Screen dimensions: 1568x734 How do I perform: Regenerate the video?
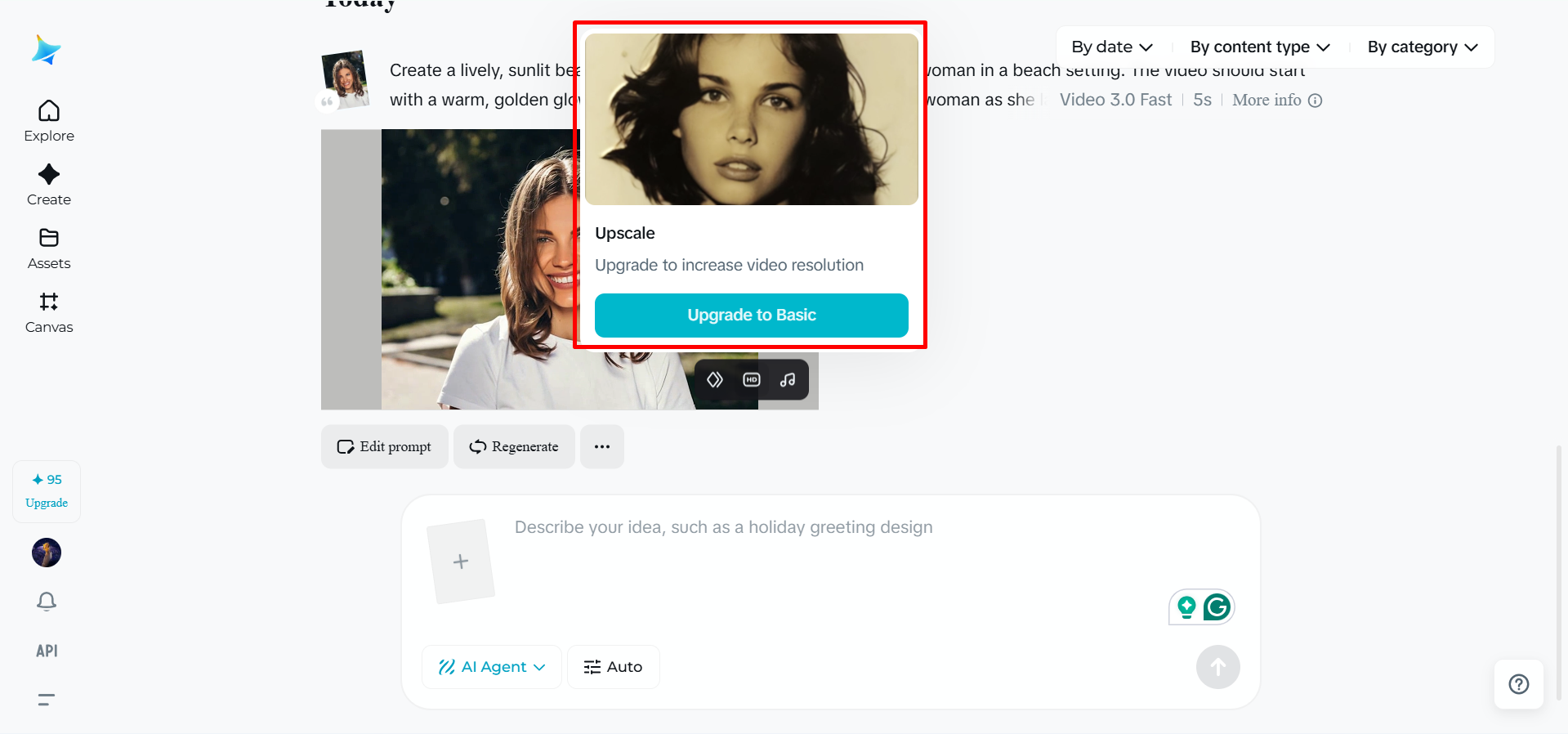coord(514,446)
